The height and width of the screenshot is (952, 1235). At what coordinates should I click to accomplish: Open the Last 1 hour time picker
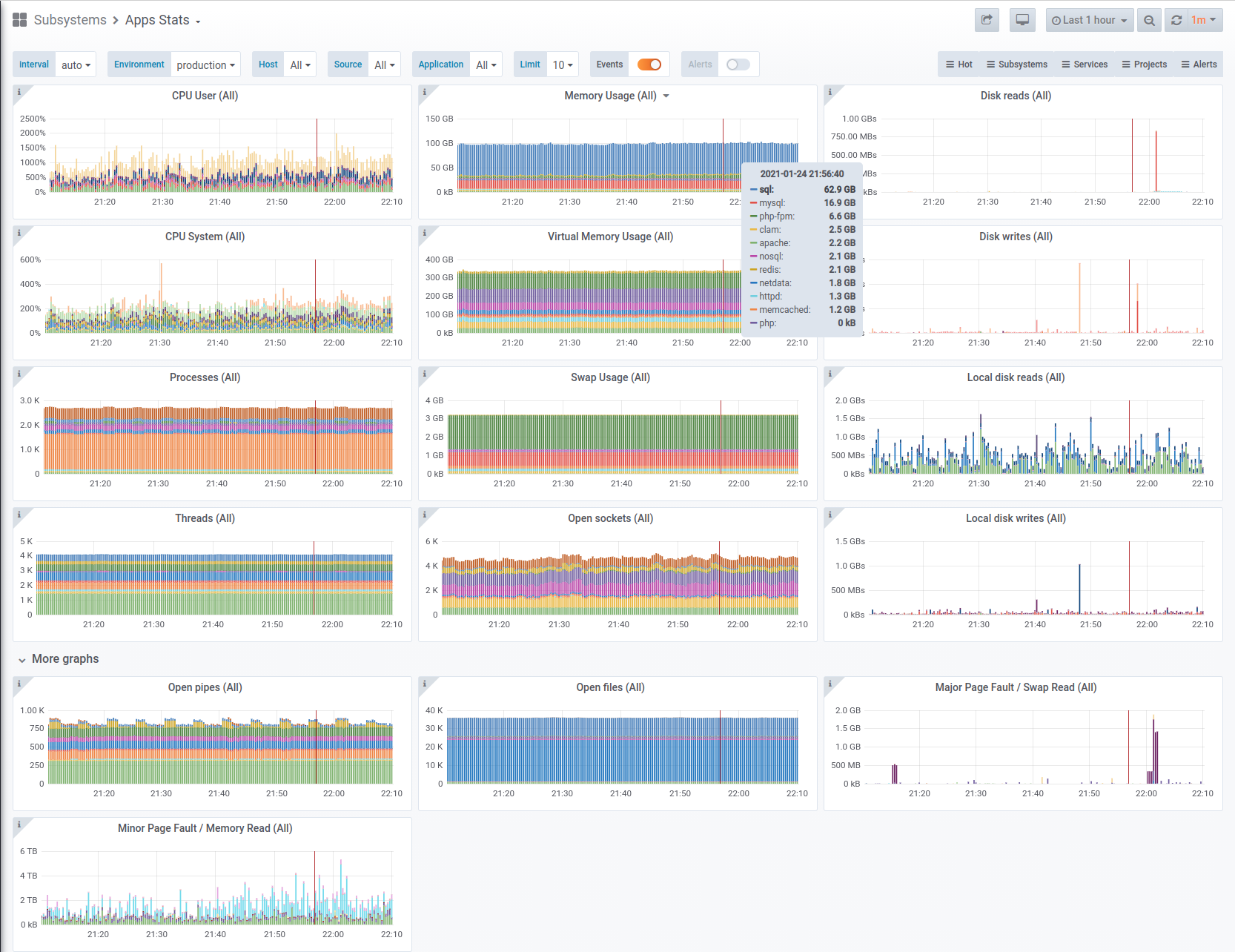point(1090,20)
